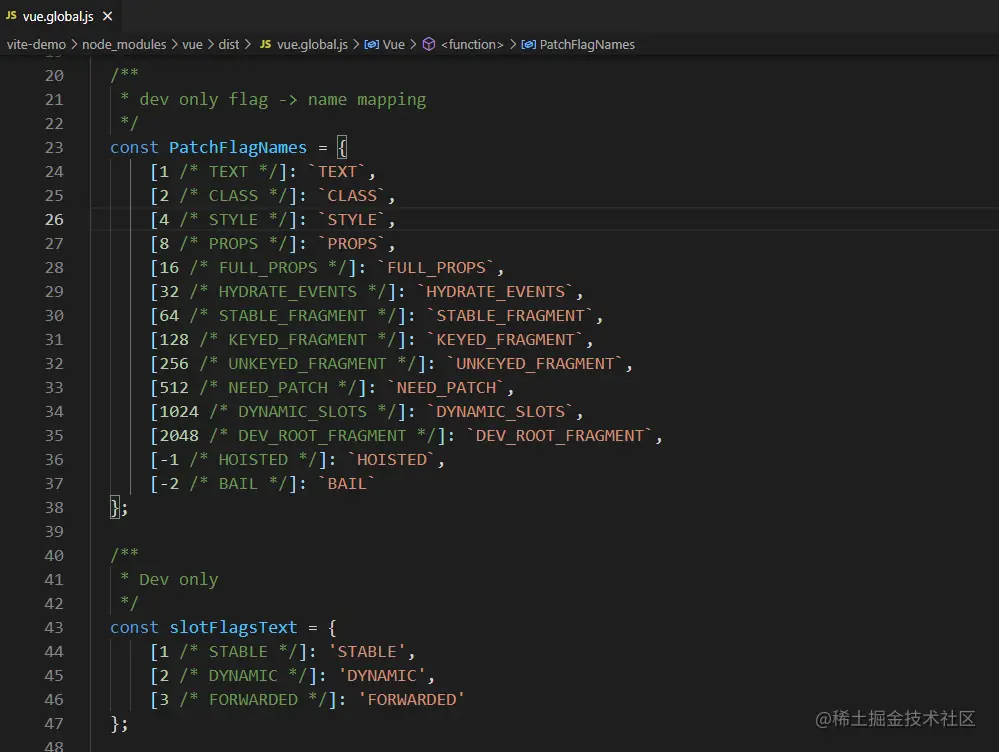Expand chevron after vite-demo breadcrumb
Image resolution: width=999 pixels, height=752 pixels.
tap(74, 44)
